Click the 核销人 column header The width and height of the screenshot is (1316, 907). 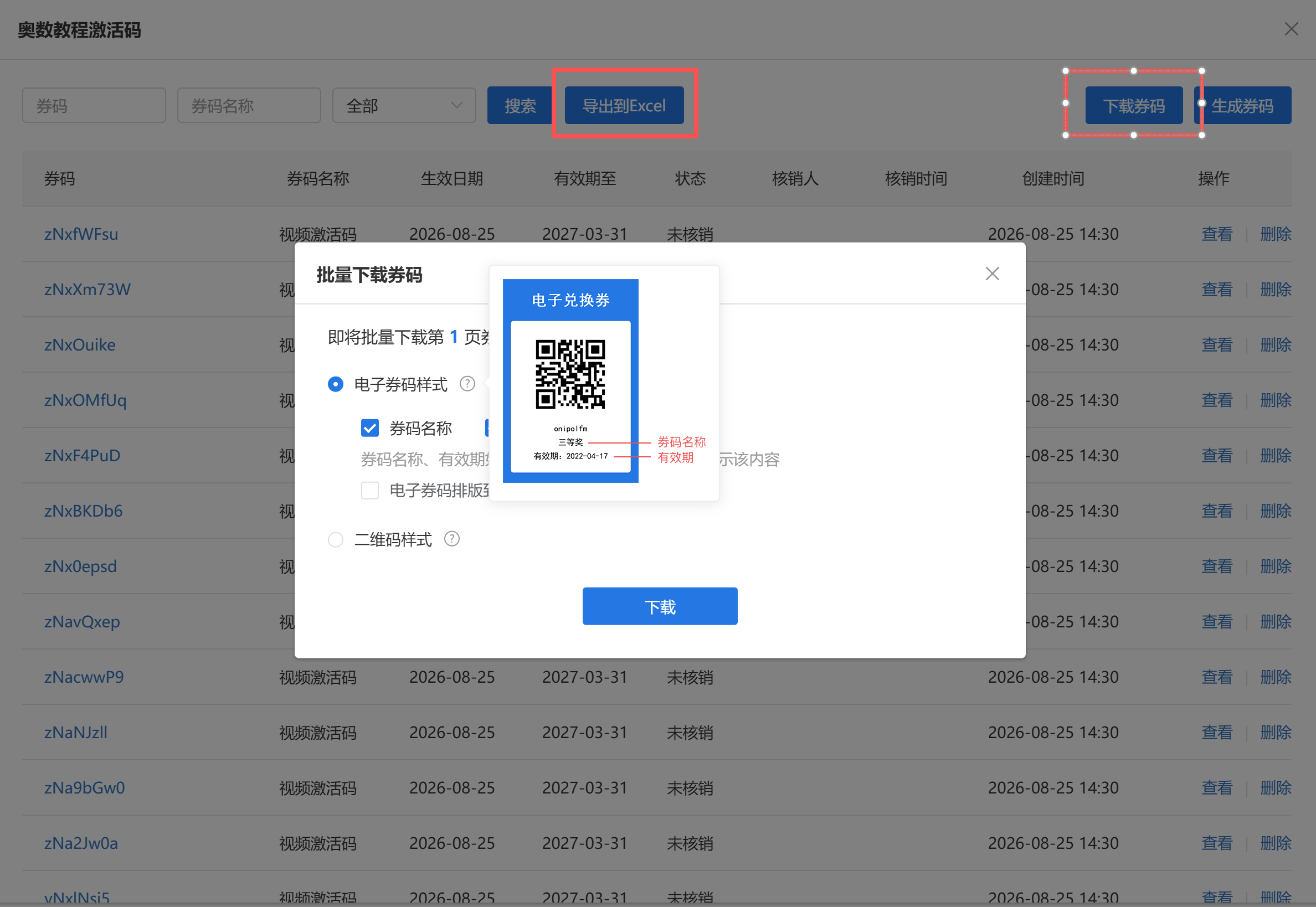795,178
